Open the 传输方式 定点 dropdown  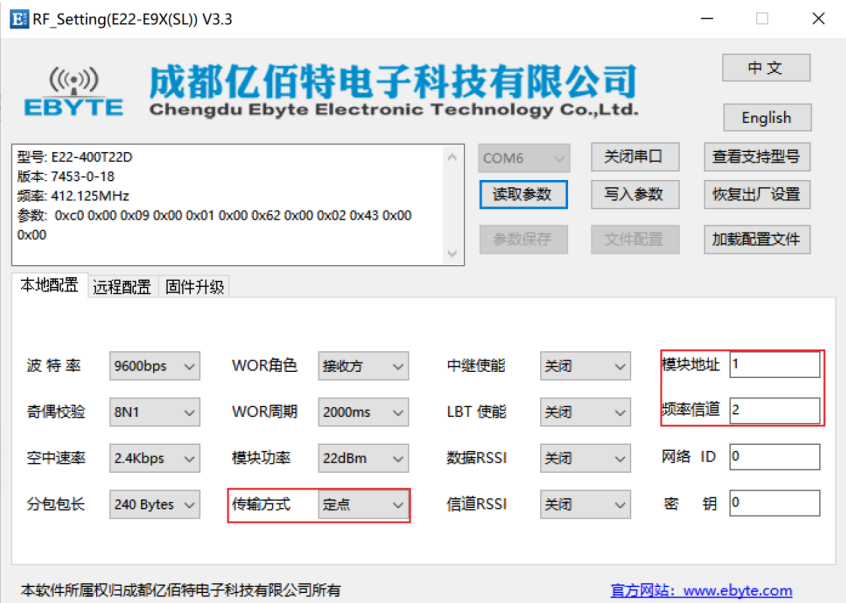(x=363, y=504)
